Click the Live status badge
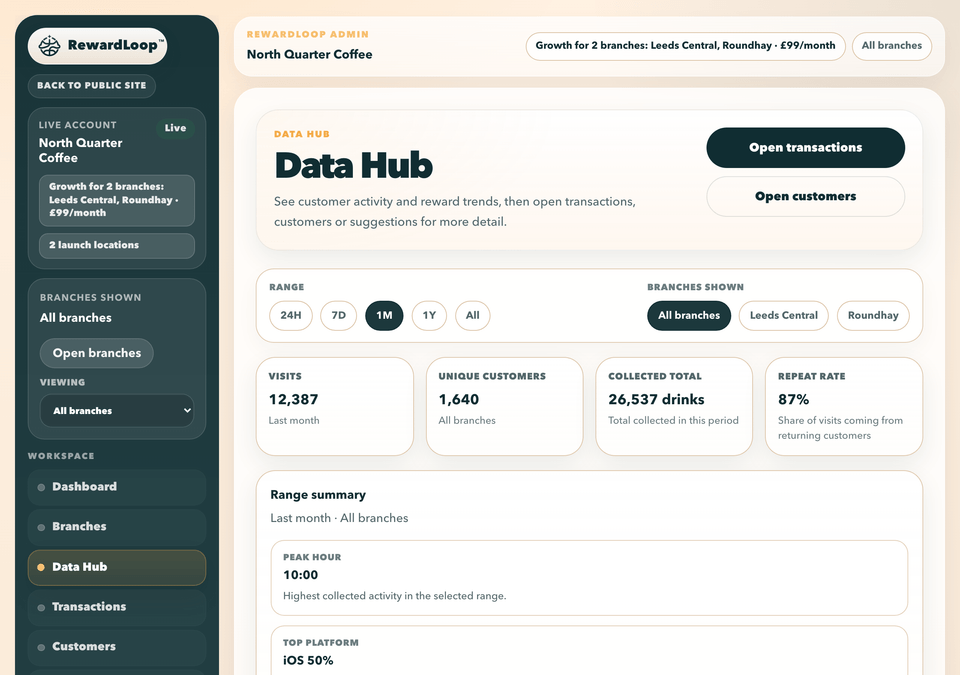 (175, 128)
